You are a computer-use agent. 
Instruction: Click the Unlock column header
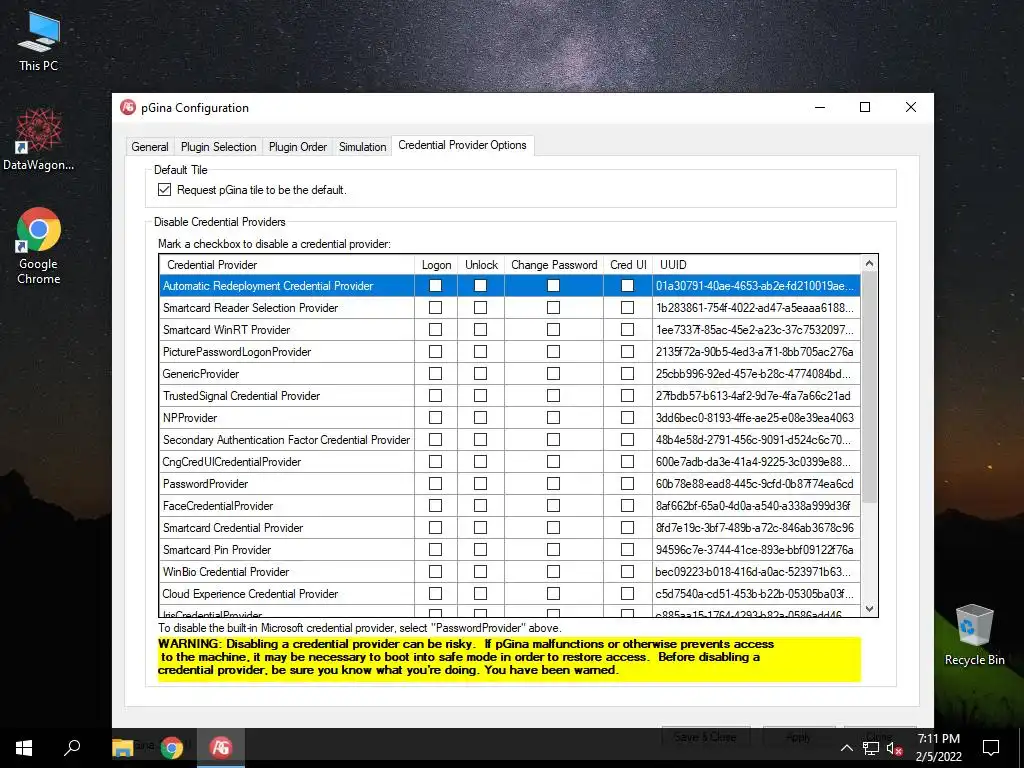point(481,264)
